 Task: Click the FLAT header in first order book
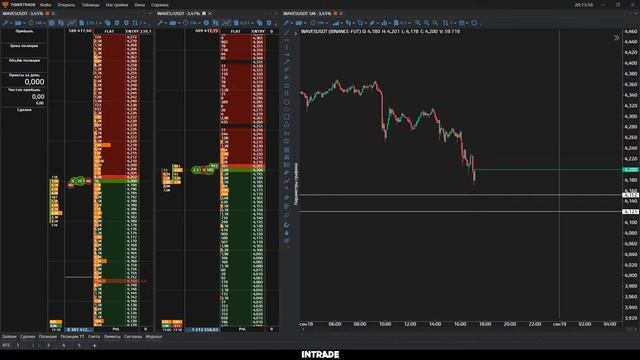pos(109,31)
